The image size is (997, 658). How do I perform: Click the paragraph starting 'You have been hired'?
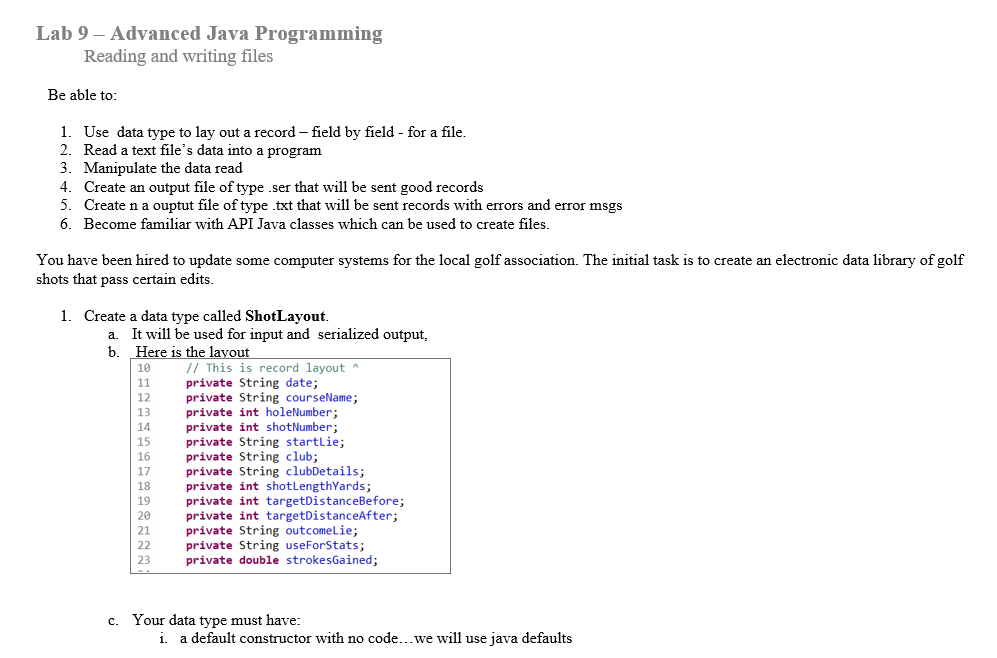coord(500,270)
